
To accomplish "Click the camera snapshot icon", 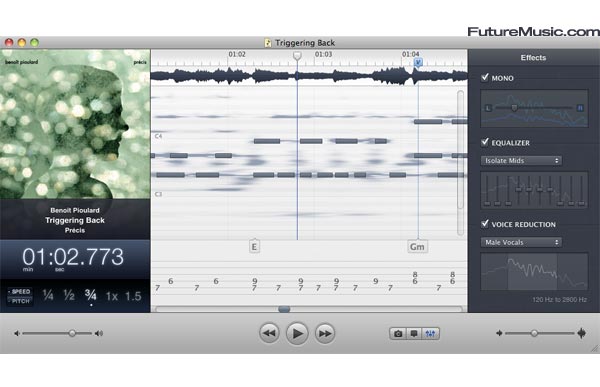I will pyautogui.click(x=398, y=334).
